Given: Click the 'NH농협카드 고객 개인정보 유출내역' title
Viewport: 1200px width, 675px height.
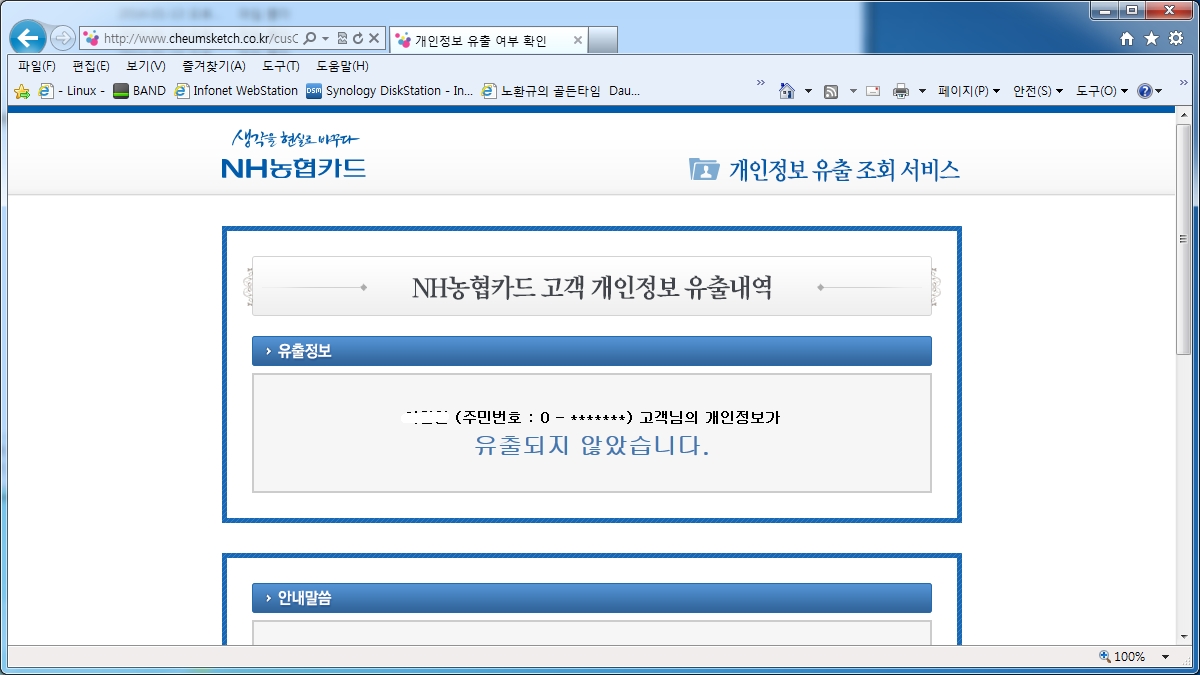Looking at the screenshot, I should (592, 288).
